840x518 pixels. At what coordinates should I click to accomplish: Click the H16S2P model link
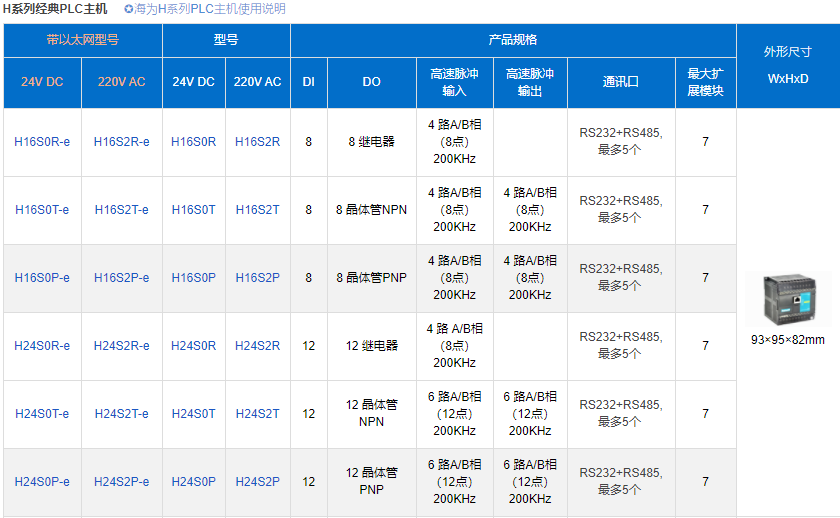257,278
